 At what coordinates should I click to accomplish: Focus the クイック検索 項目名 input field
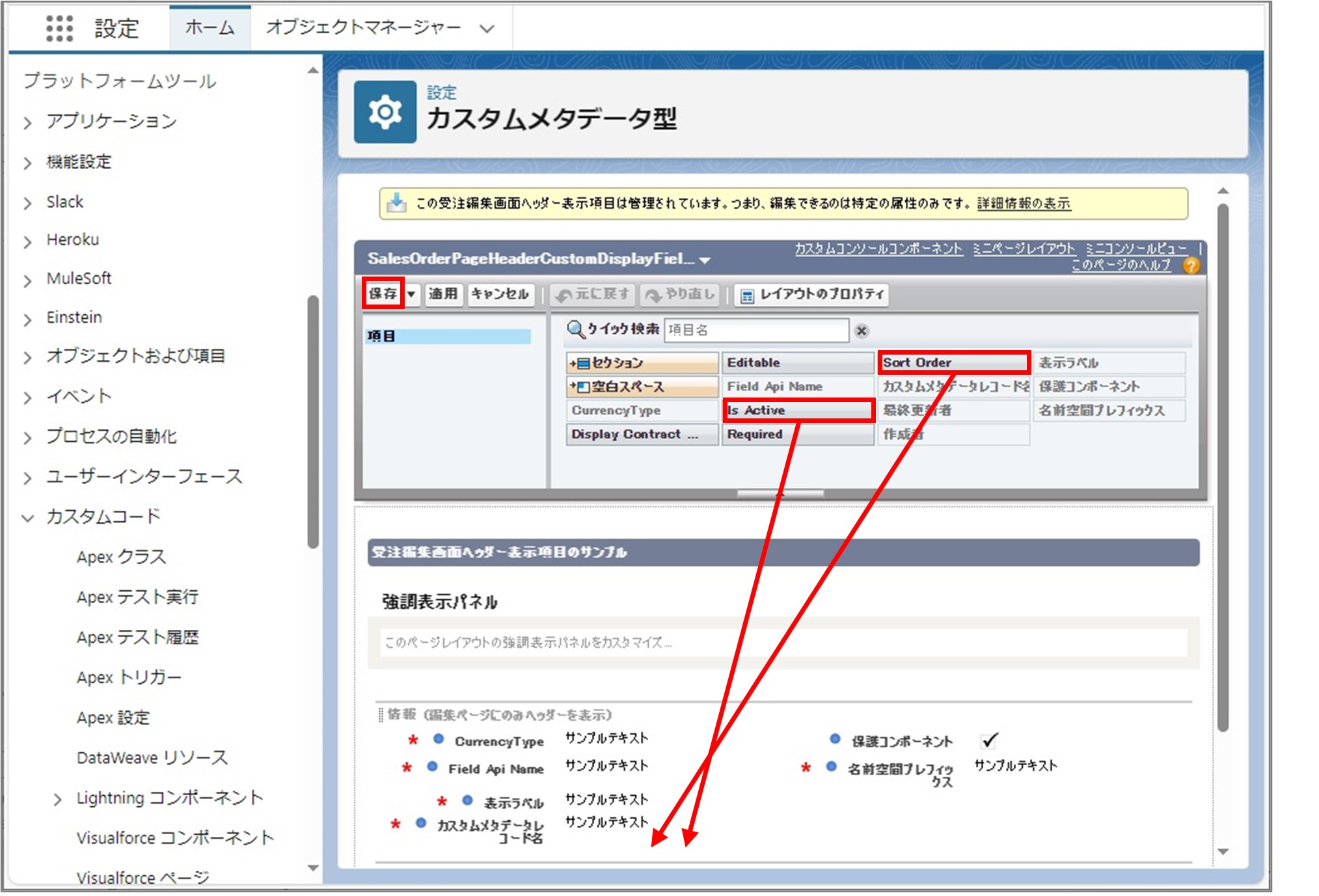(756, 330)
